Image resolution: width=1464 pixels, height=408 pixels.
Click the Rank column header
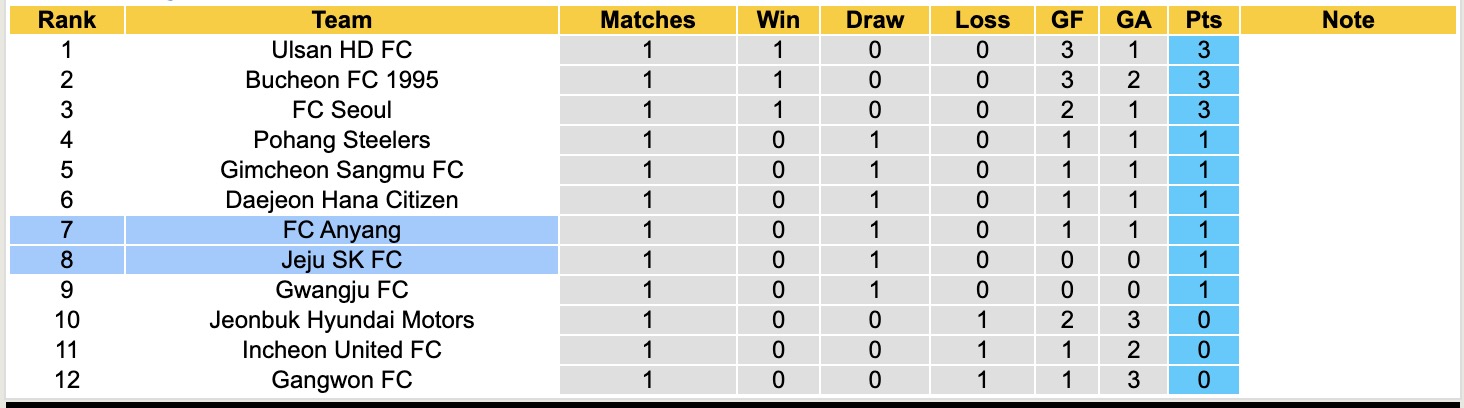(x=66, y=20)
